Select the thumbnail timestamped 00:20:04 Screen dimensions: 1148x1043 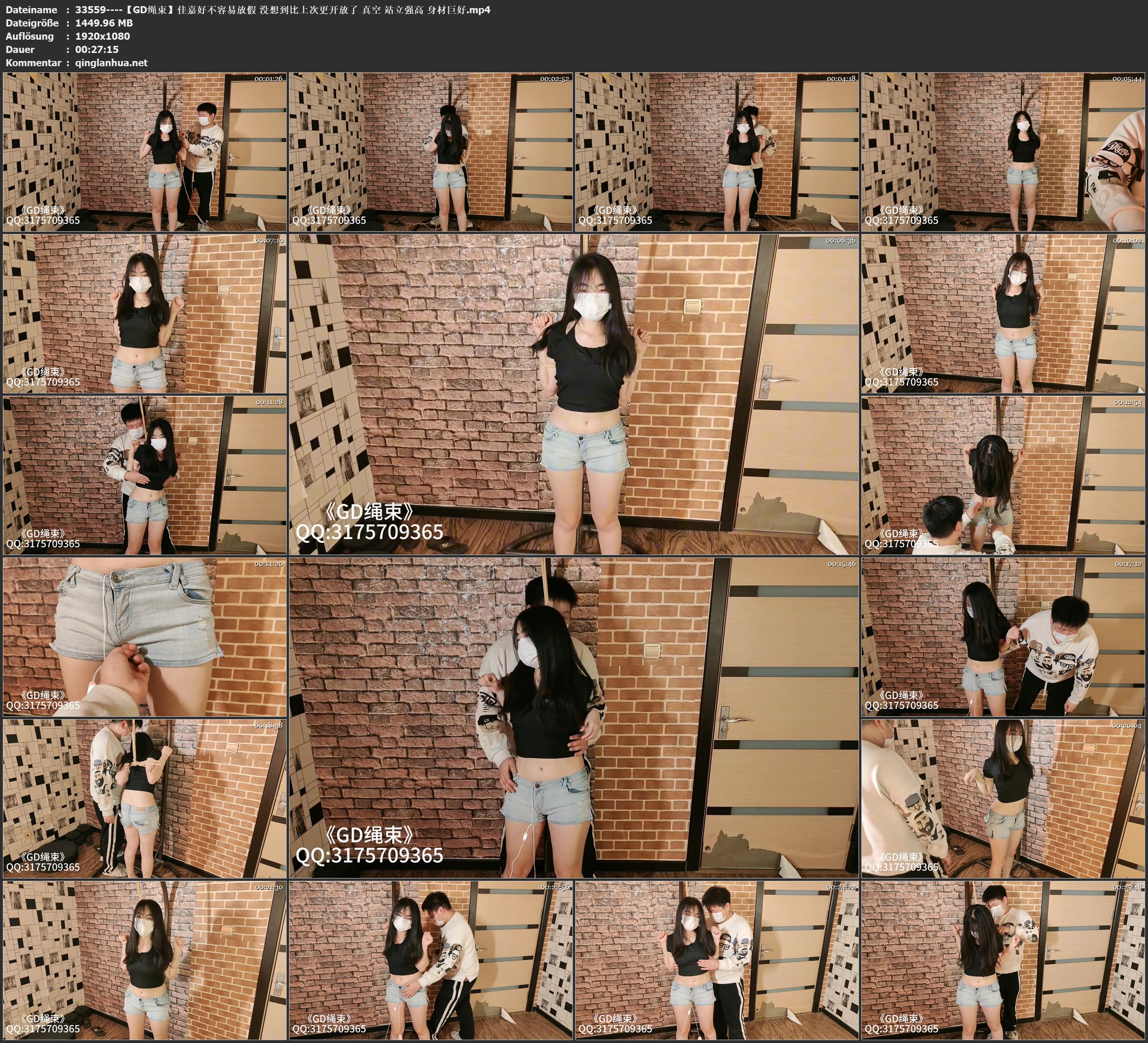[x=1003, y=798]
